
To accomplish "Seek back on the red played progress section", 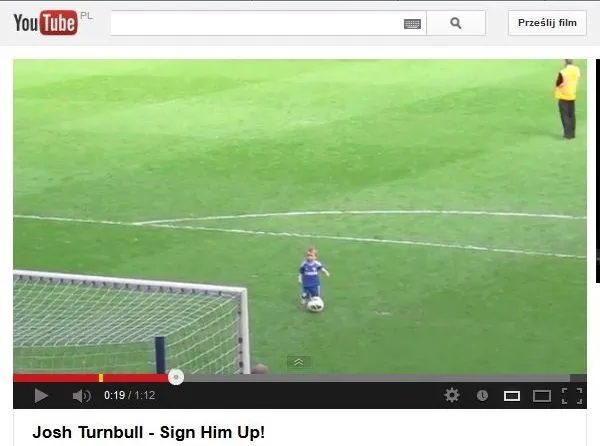I will [55, 378].
